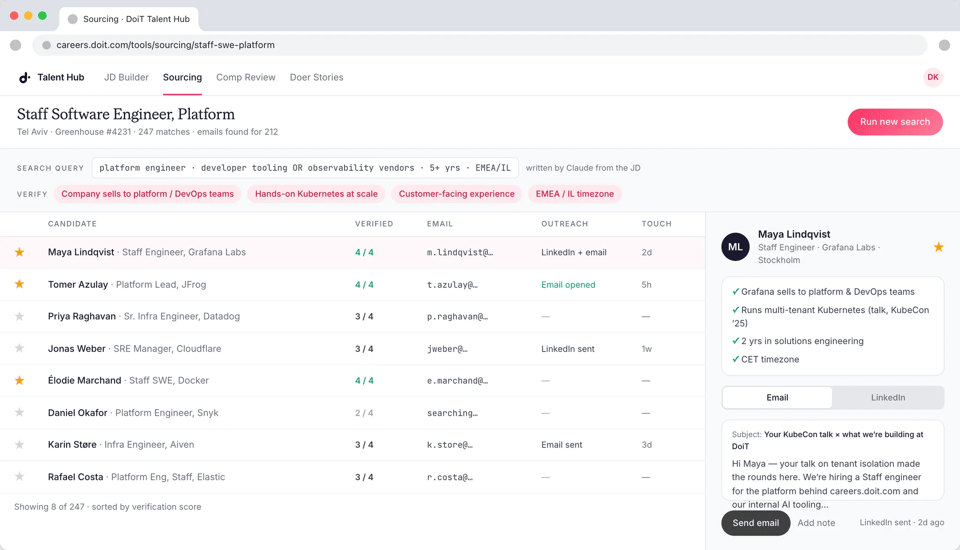Click '2 yrs in solutions engineering' item
The height and width of the screenshot is (550, 960).
pyautogui.click(x=798, y=341)
